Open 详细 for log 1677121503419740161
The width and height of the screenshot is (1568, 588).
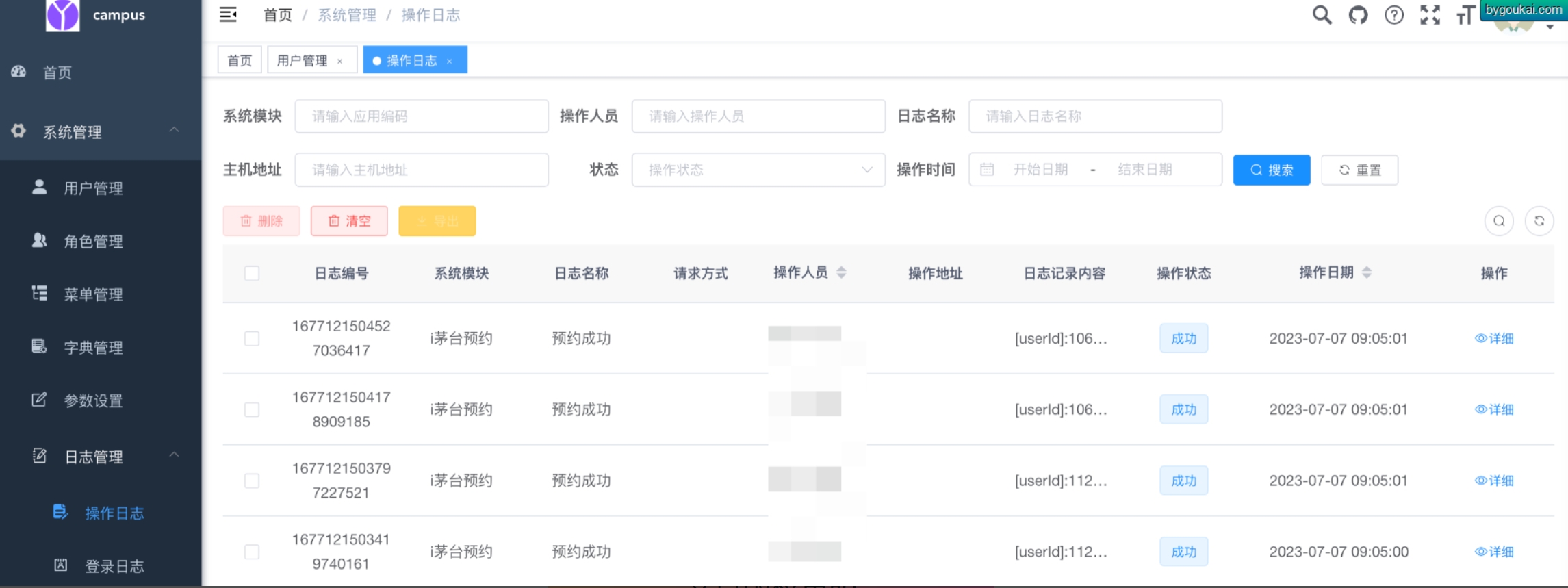[x=1494, y=552]
